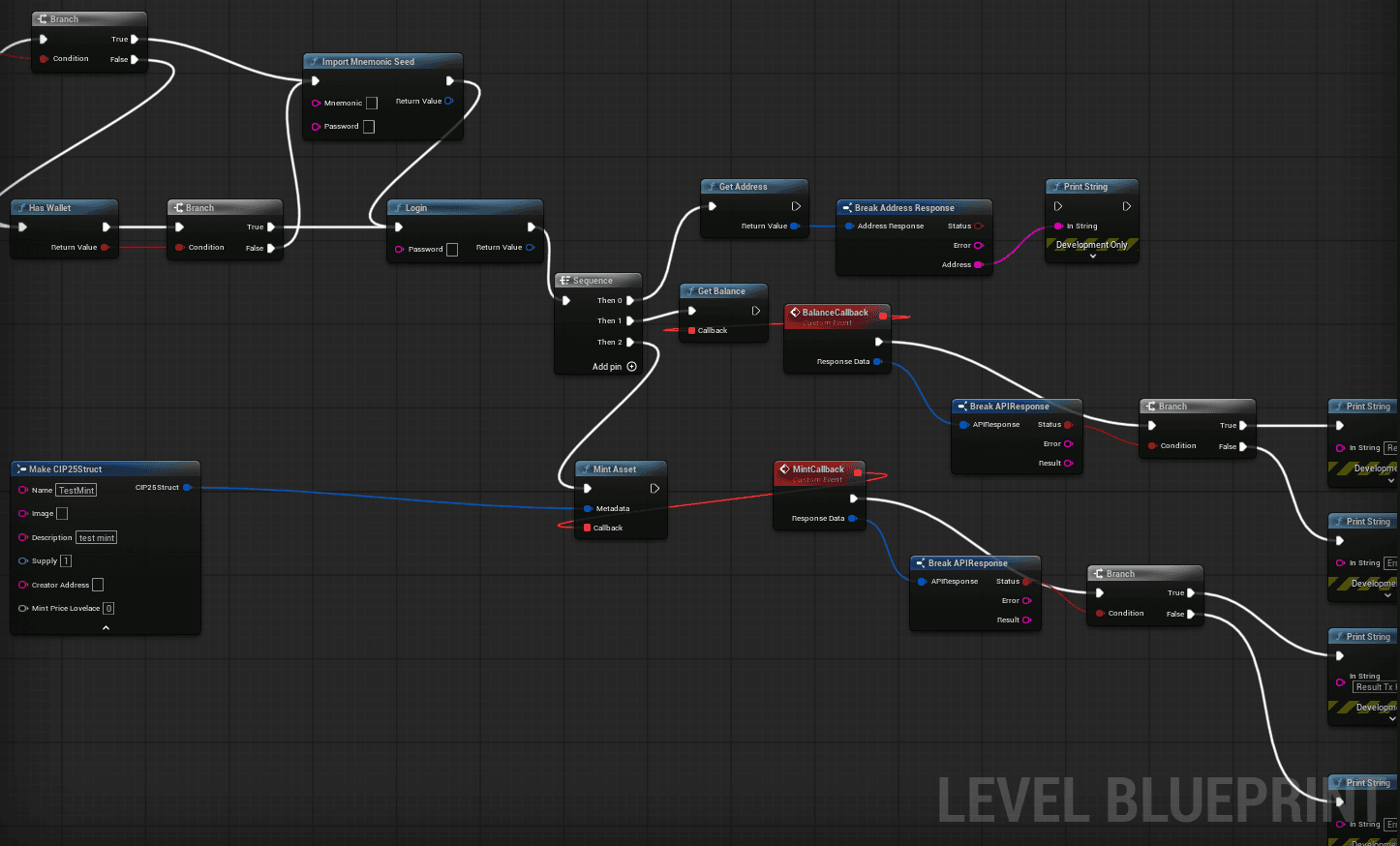Click the Description field containing test mint
Screen dimensions: 1400x846
[97, 538]
